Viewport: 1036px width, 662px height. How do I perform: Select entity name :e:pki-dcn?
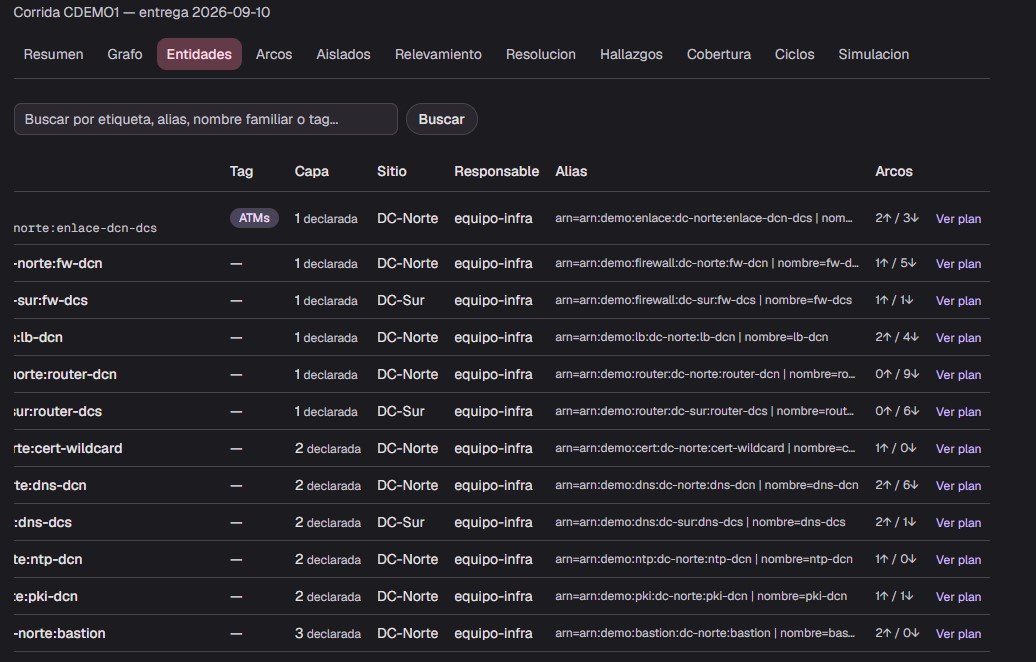[x=46, y=596]
